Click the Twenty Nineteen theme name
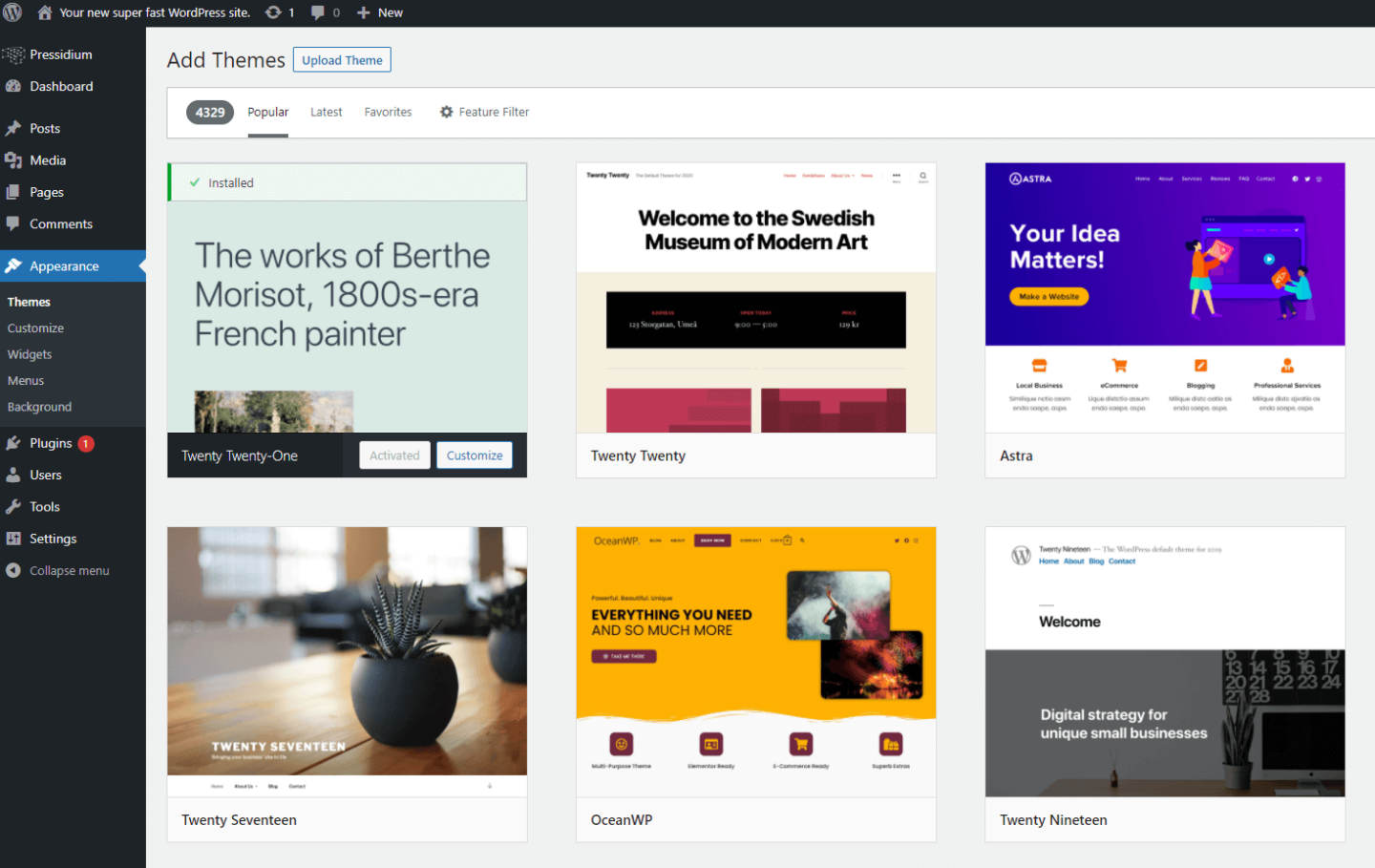Screen dimensions: 1375x868 (1053, 819)
